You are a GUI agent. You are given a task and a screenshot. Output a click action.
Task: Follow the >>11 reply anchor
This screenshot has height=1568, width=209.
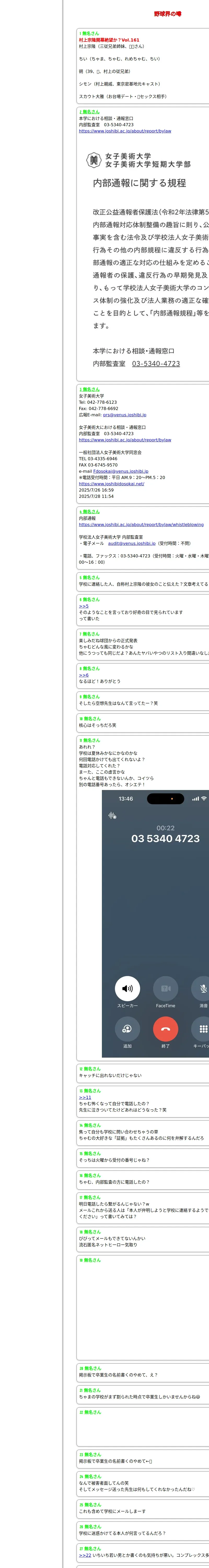coord(85,1098)
